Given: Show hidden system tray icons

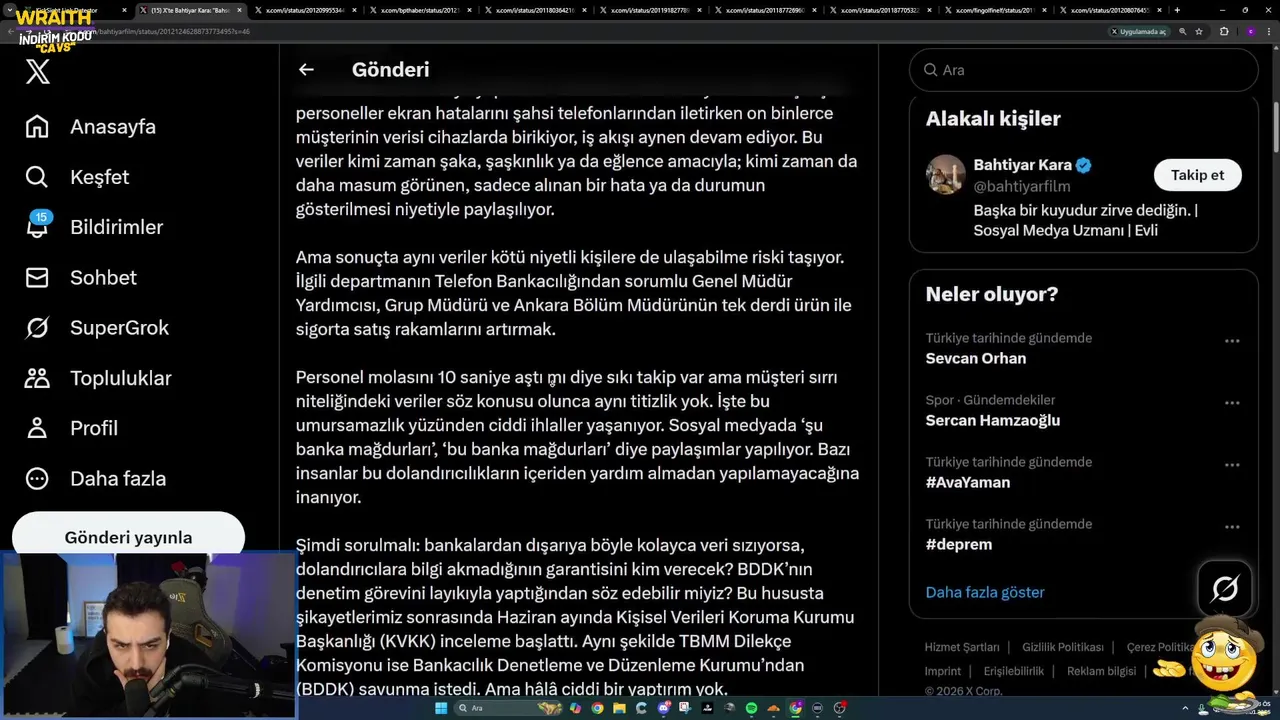Looking at the screenshot, I should pyautogui.click(x=1187, y=708).
